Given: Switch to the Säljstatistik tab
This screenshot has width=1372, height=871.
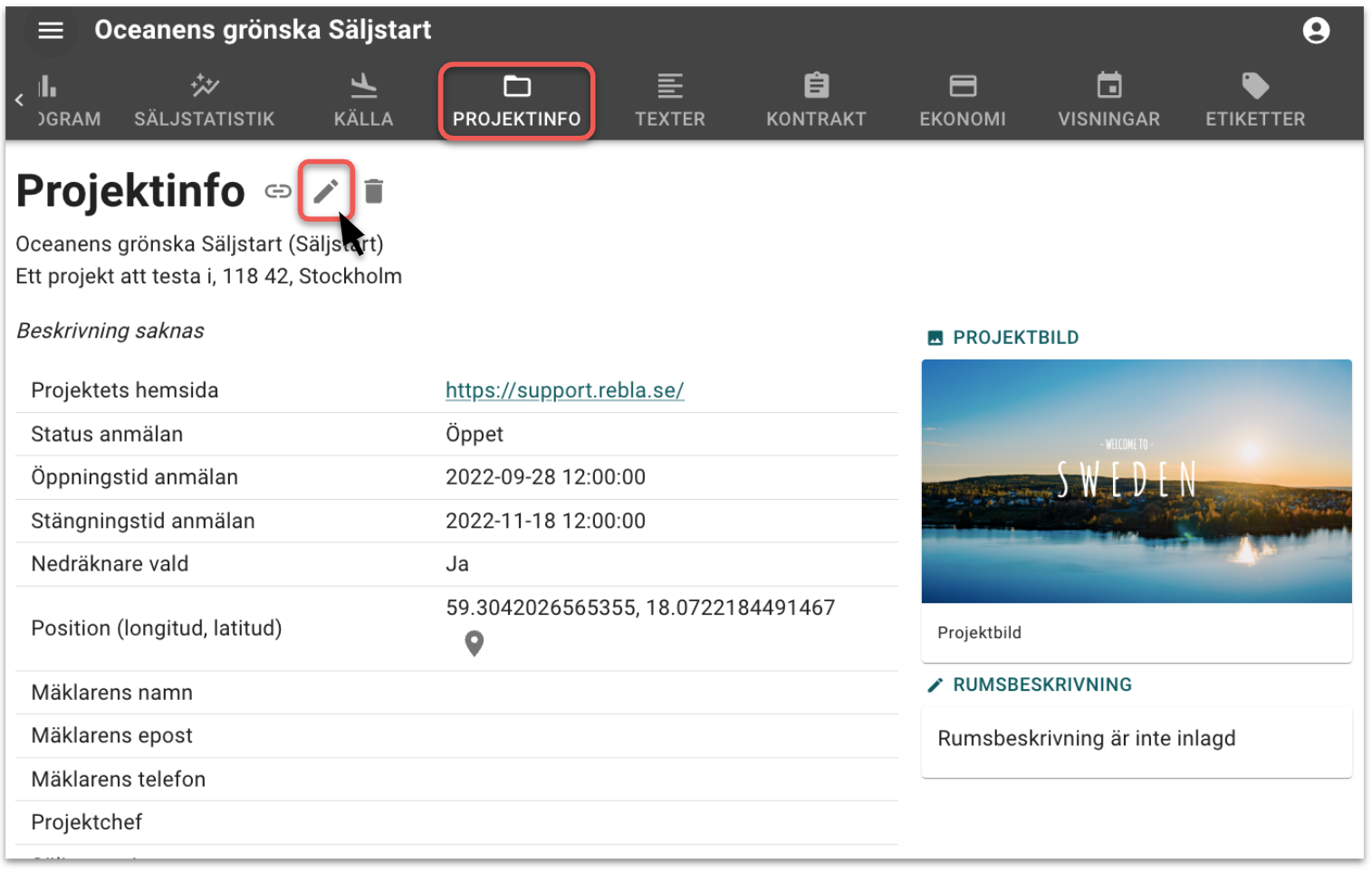Looking at the screenshot, I should pyautogui.click(x=205, y=100).
